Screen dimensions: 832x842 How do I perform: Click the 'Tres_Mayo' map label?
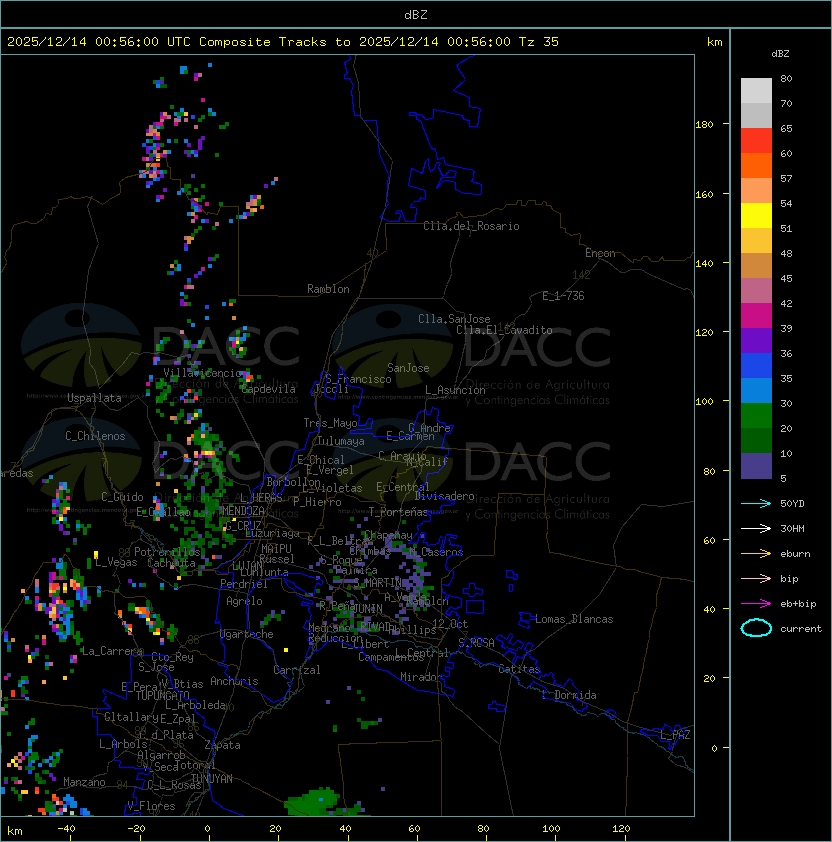(330, 423)
